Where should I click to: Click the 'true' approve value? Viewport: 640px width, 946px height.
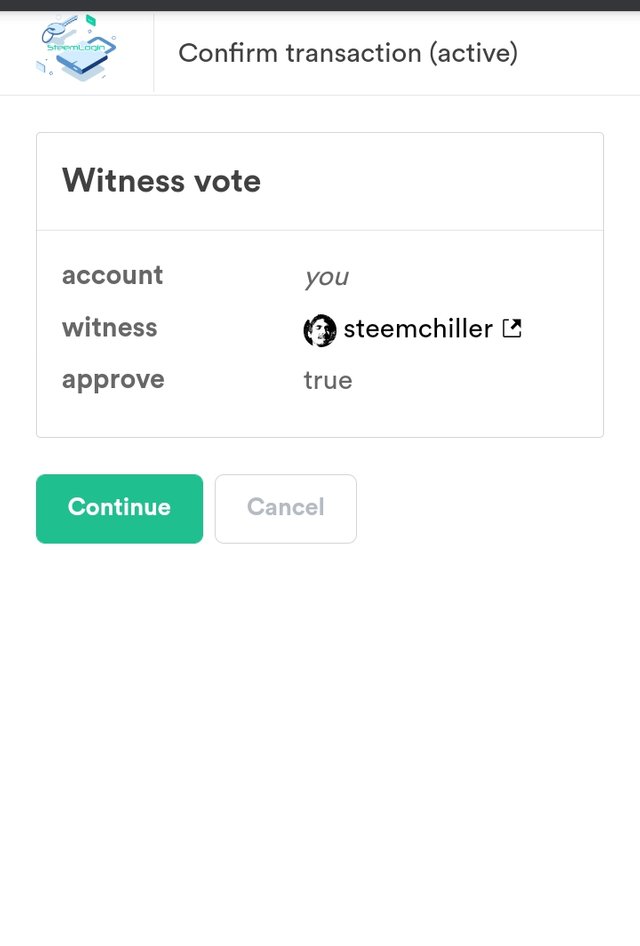[x=328, y=381]
